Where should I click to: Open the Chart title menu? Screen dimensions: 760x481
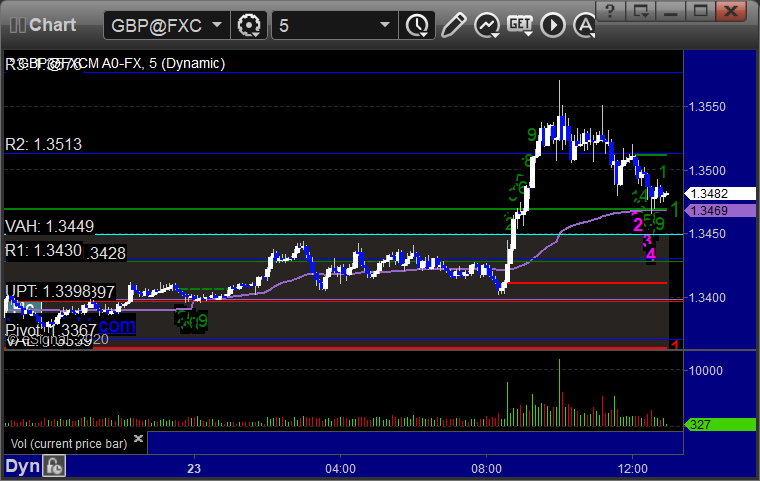tap(52, 25)
